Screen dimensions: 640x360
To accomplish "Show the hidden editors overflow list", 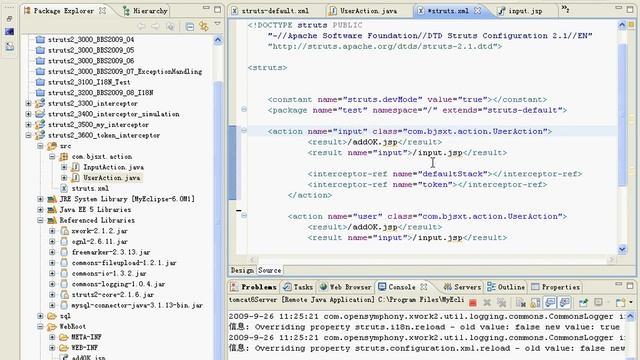I will [x=565, y=9].
